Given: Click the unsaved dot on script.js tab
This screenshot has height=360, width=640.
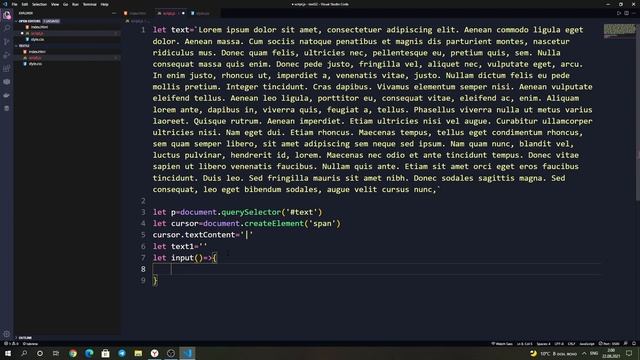Looking at the screenshot, I should pyautogui.click(x=183, y=13).
